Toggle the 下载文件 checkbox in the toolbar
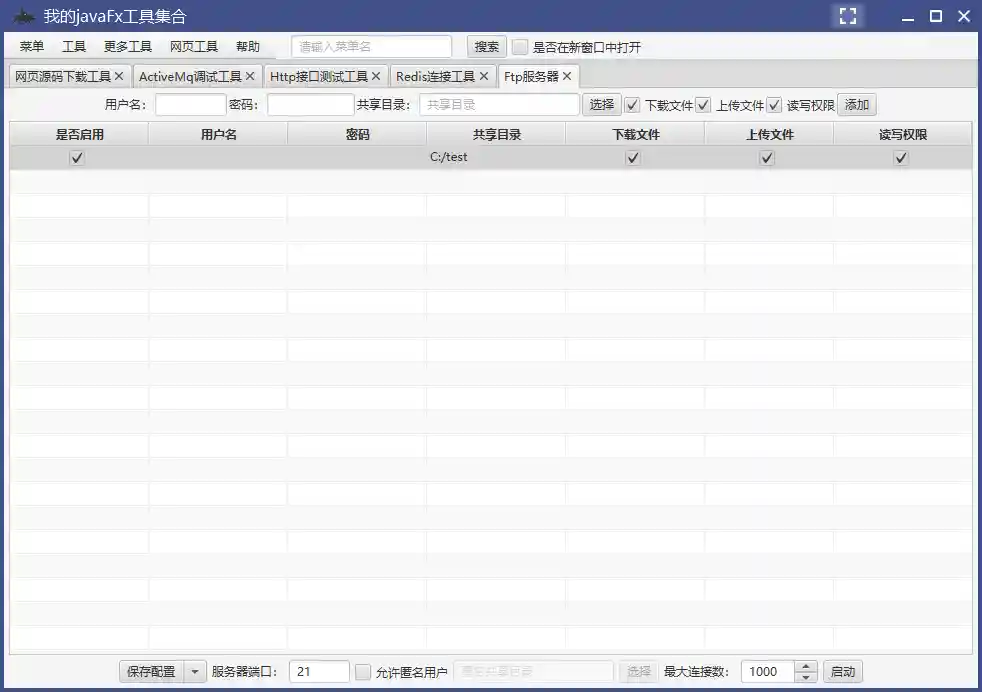Screen dimensions: 982x692 (633, 104)
